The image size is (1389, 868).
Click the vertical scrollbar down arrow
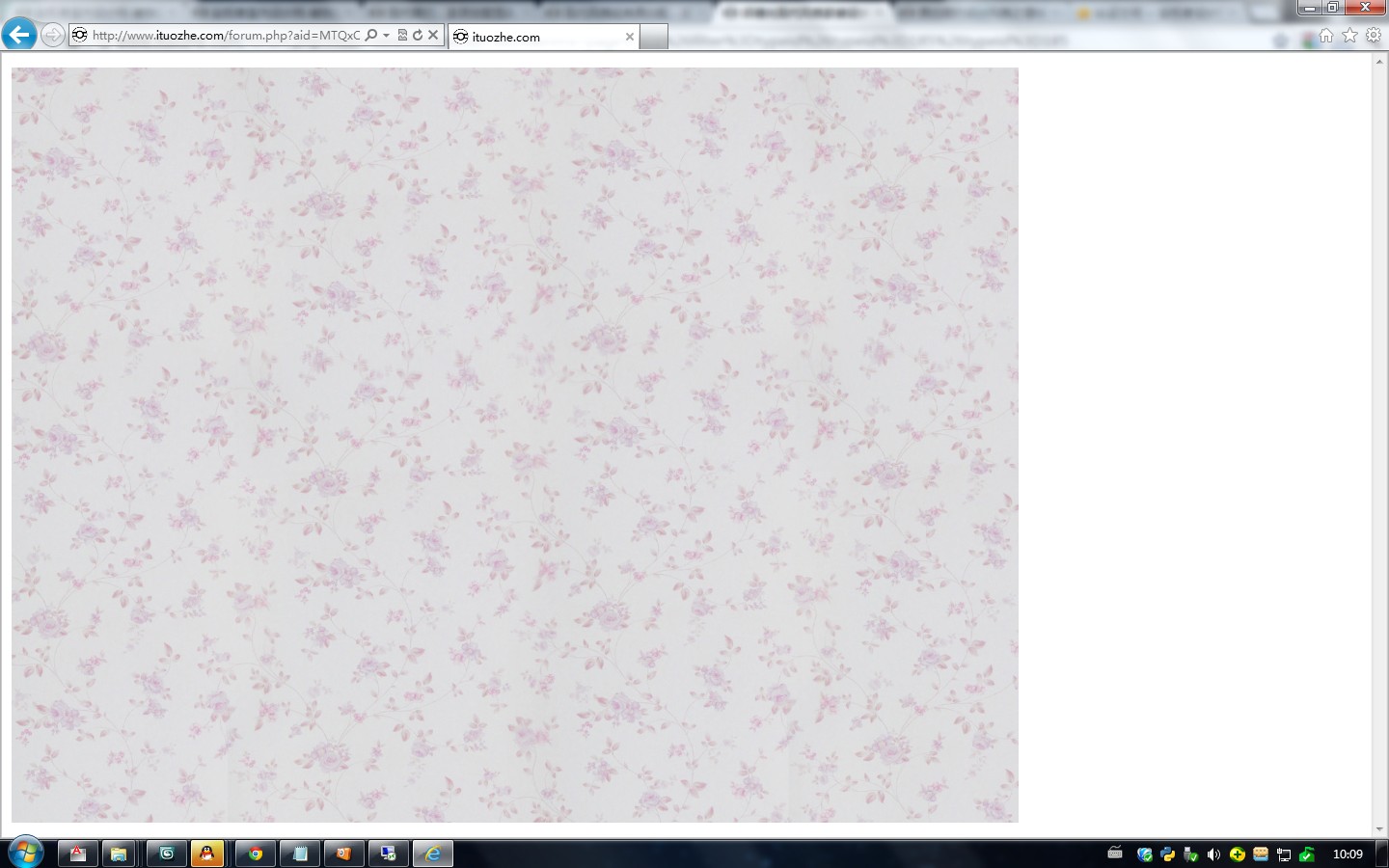pos(1380,829)
